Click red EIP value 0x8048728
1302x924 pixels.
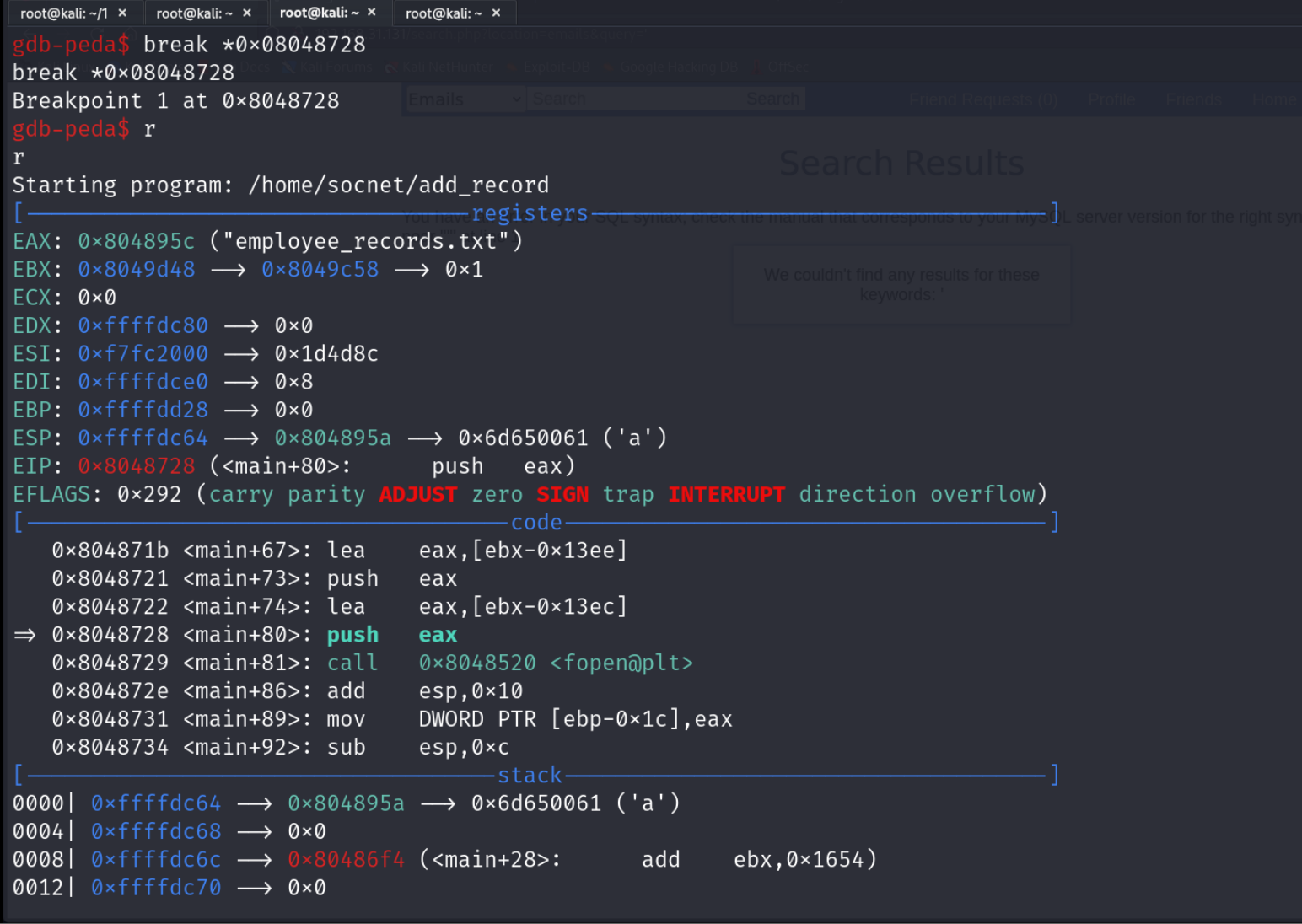(136, 466)
